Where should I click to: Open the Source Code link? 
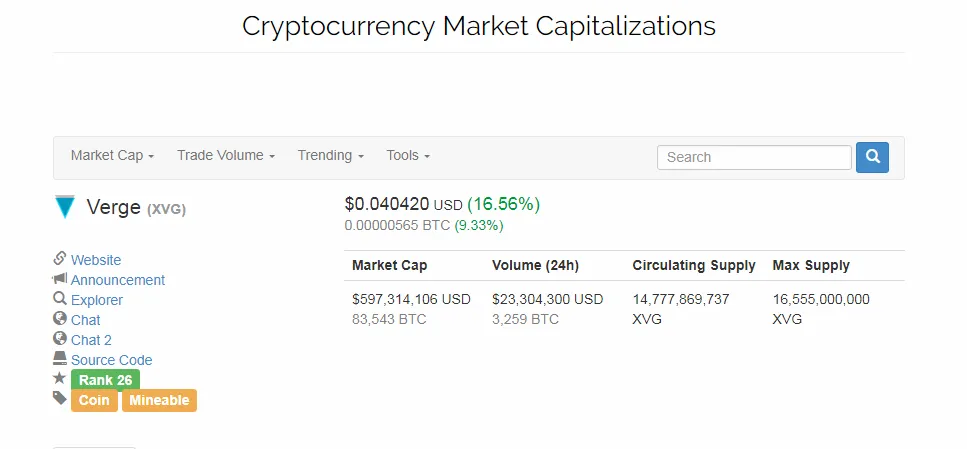tap(112, 360)
